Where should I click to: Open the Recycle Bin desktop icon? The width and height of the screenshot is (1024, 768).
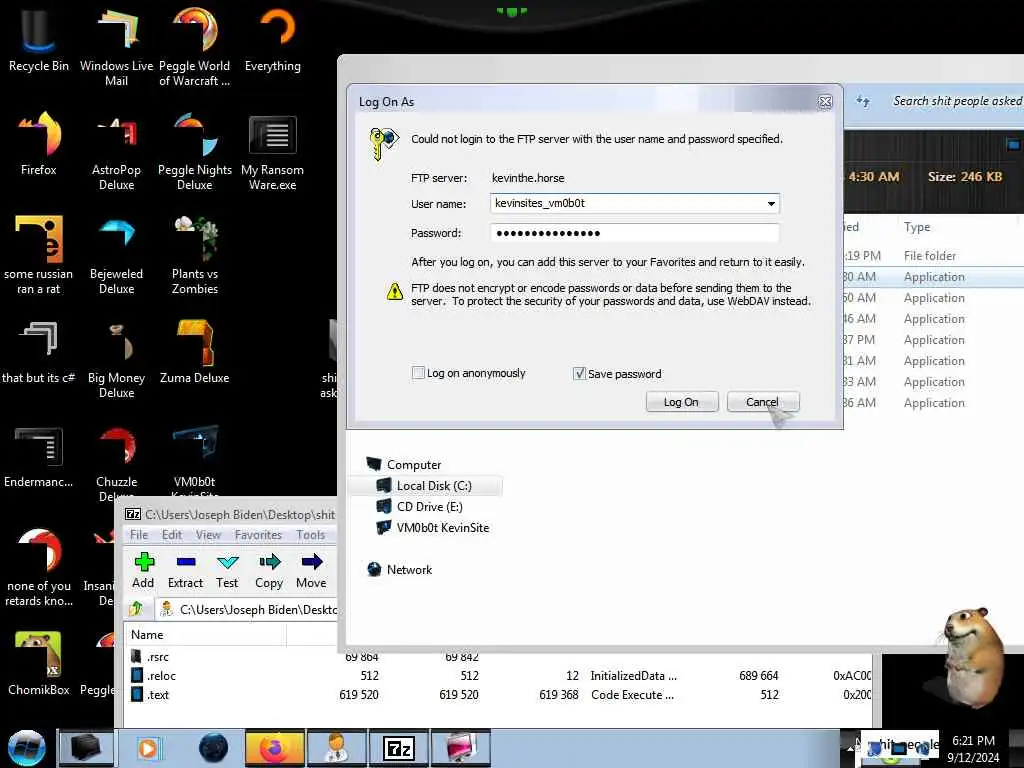tap(38, 39)
